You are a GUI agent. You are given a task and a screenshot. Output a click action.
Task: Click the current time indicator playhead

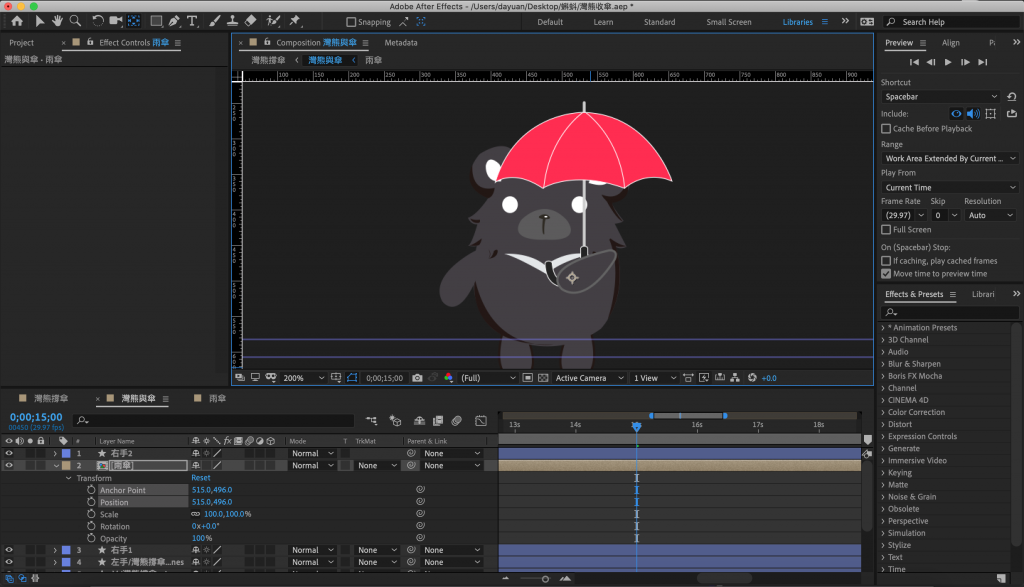pos(637,426)
